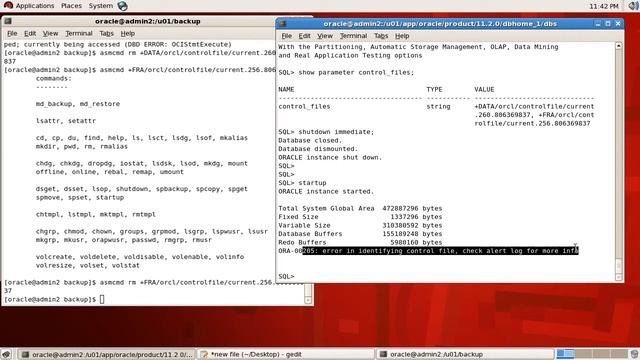Click the shell prompt cursor in backup terminal

coord(102,299)
